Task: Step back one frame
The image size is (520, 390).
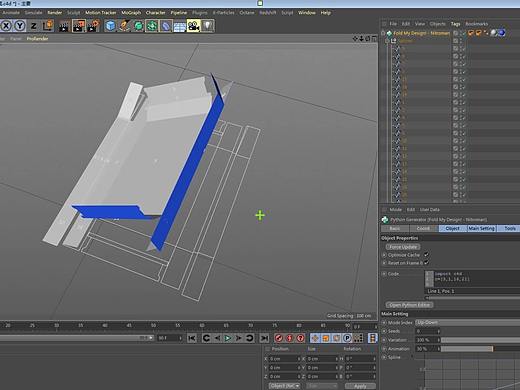Action: tap(217, 338)
